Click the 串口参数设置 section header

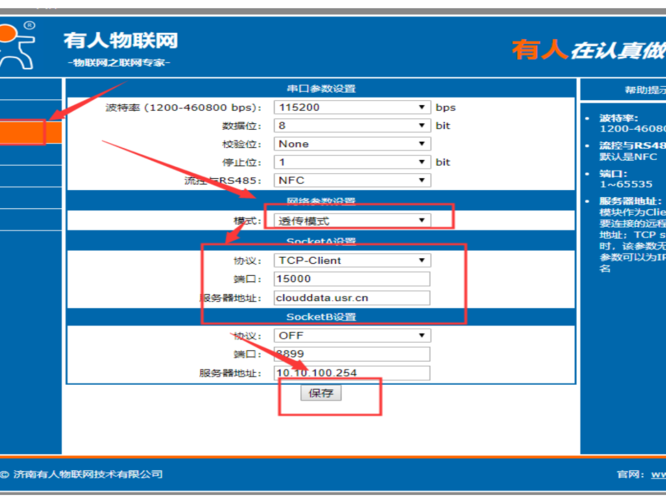[321, 89]
